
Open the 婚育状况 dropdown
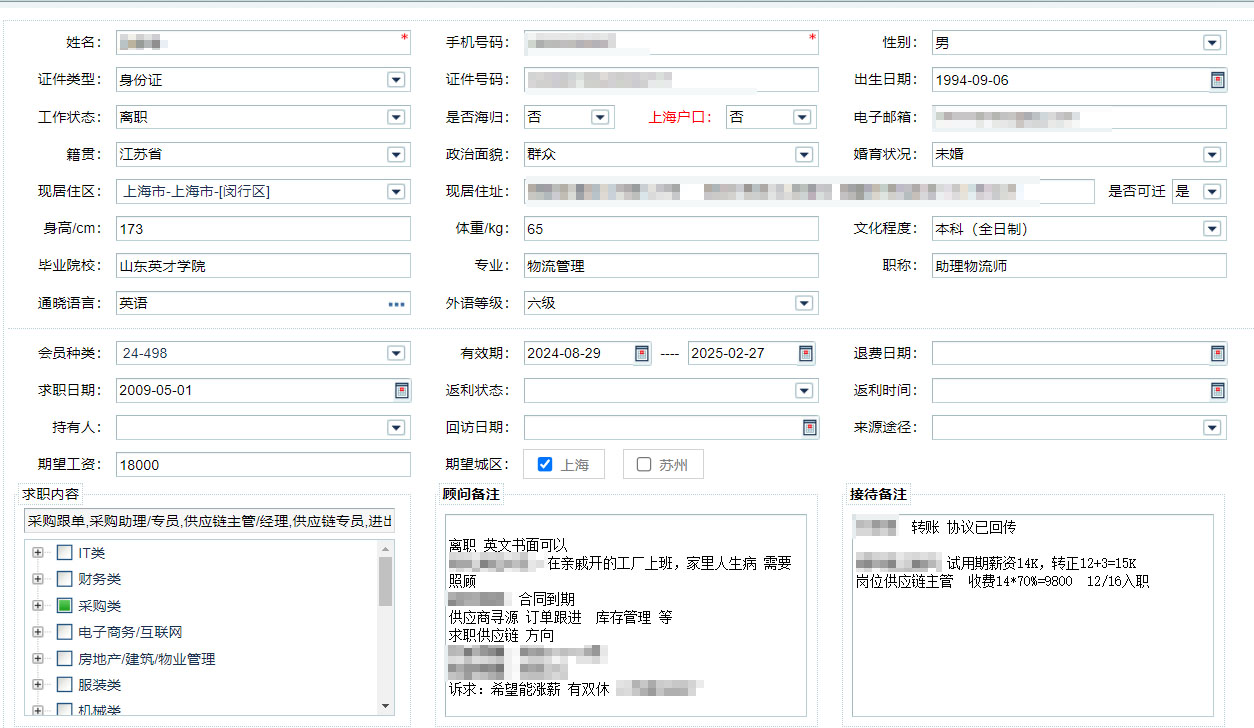point(1212,155)
